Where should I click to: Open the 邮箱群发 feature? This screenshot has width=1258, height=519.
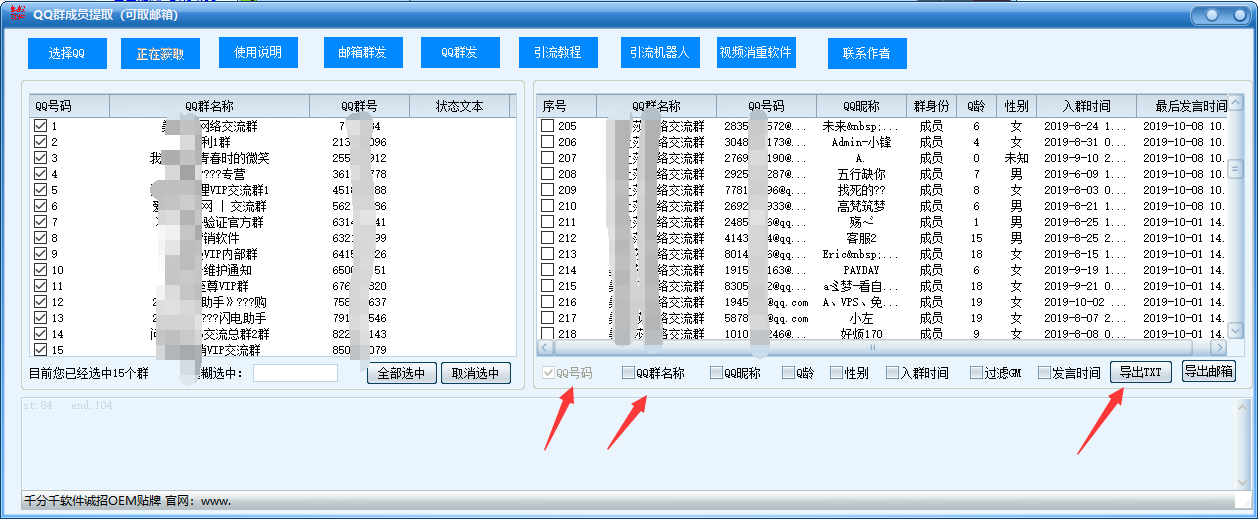[x=363, y=53]
